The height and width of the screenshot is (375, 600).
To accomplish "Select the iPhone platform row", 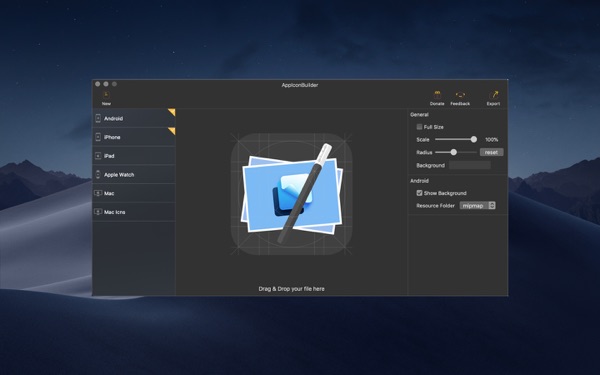I will pyautogui.click(x=134, y=137).
